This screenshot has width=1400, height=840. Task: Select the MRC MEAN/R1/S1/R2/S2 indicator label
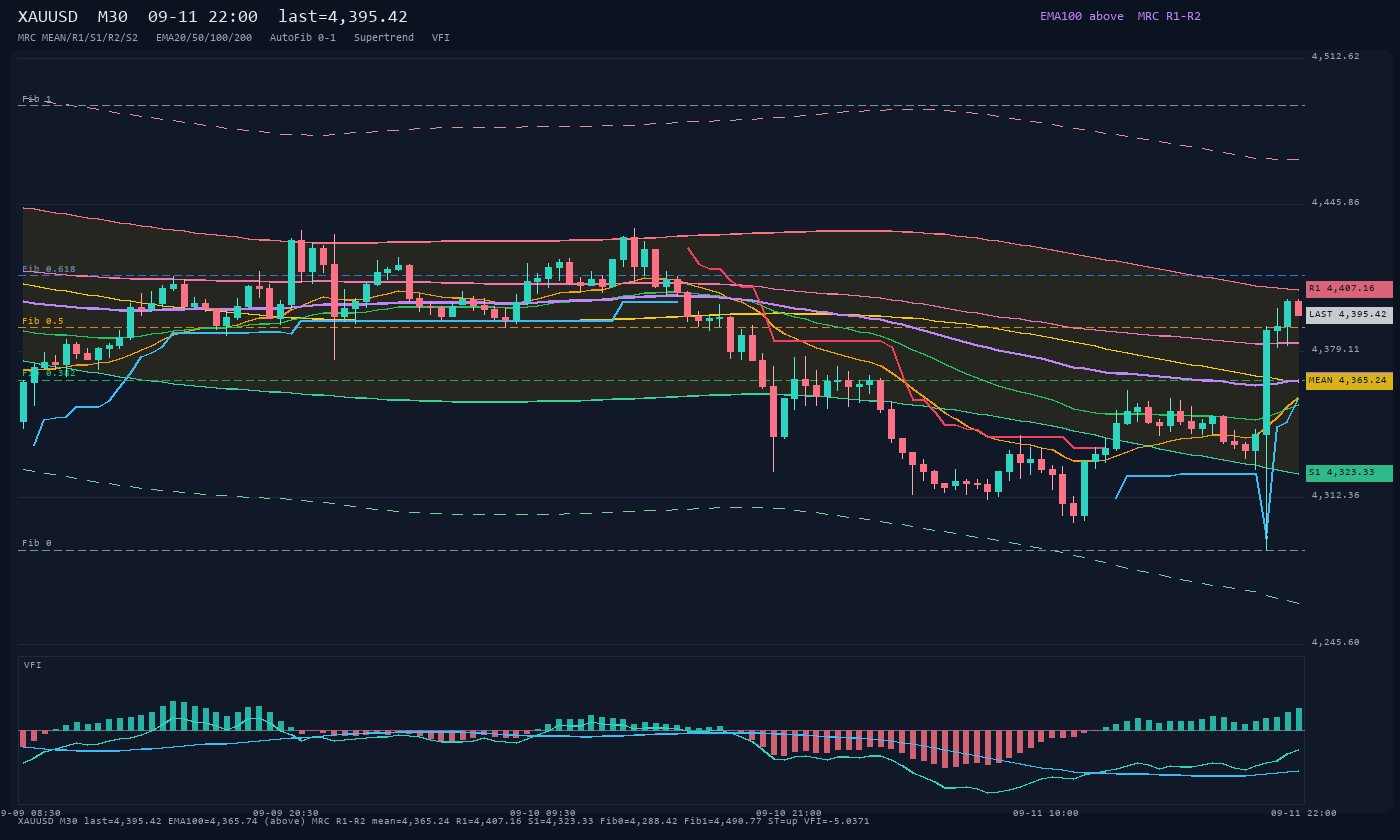click(78, 38)
